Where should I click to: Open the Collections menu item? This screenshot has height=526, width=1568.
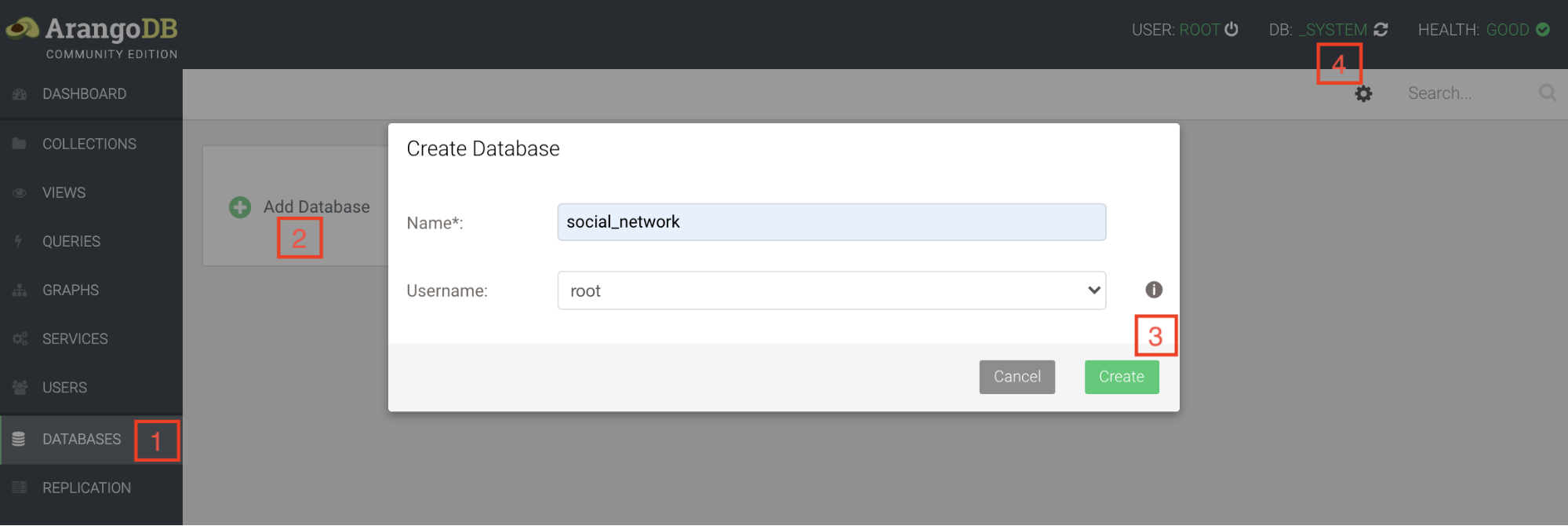point(91,144)
